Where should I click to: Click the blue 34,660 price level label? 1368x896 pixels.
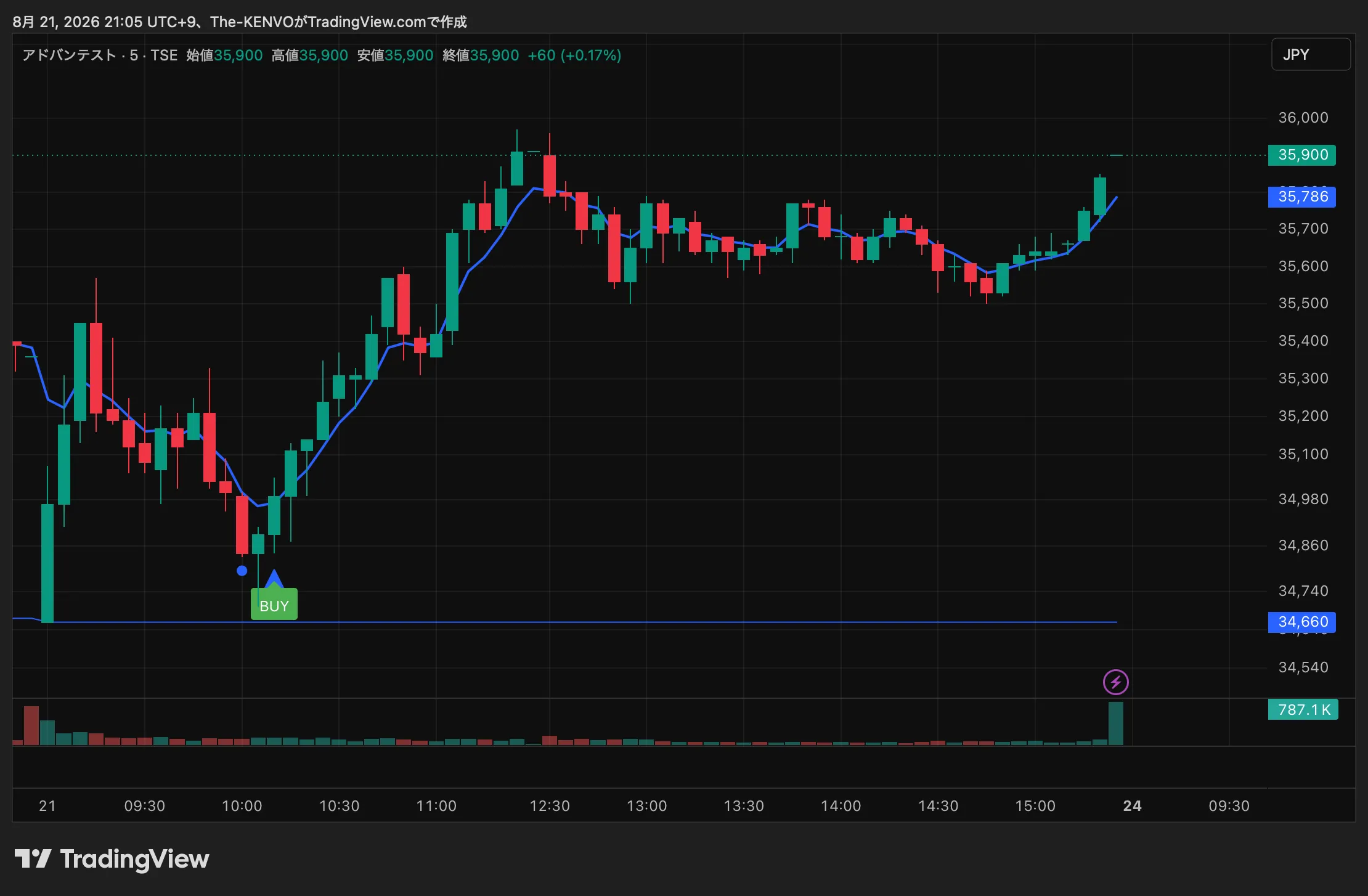click(1302, 622)
